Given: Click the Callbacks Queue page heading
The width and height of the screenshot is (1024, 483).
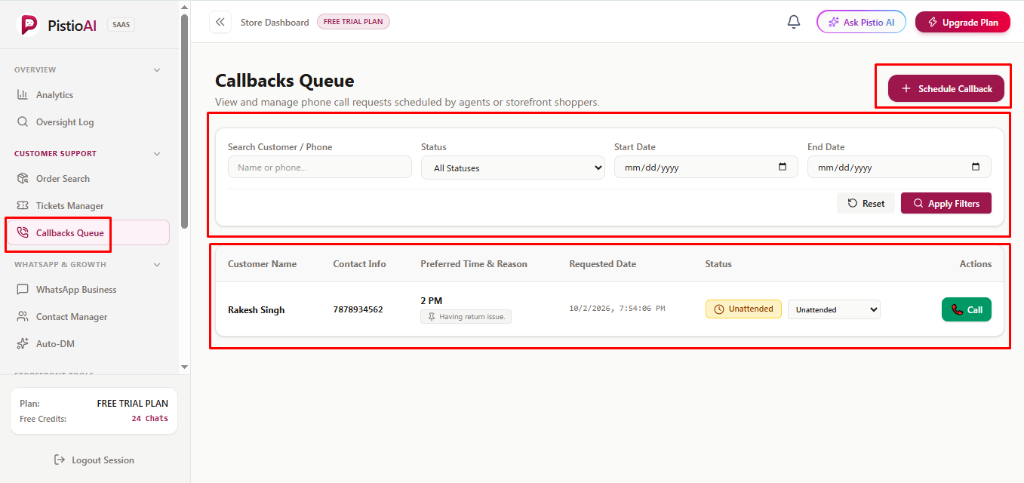Looking at the screenshot, I should pos(284,81).
